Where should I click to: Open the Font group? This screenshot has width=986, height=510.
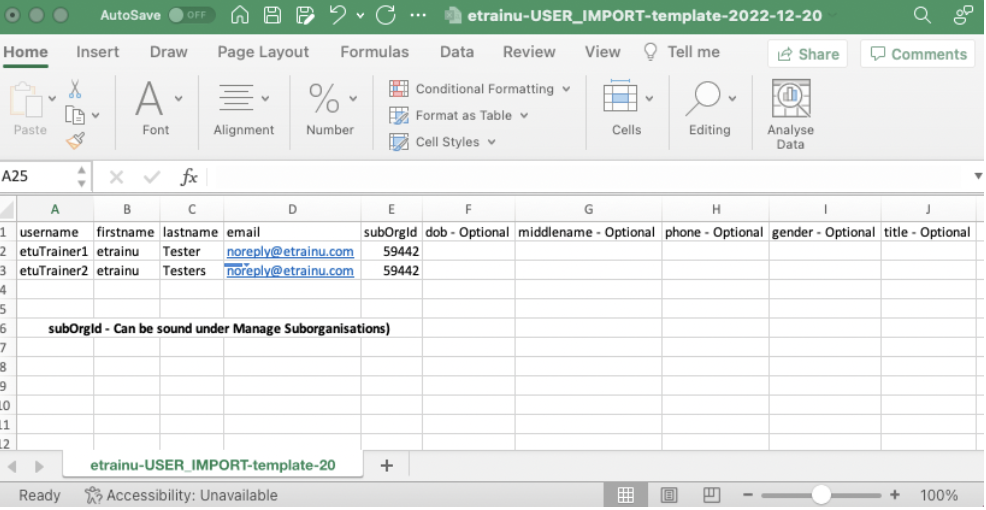(x=156, y=108)
